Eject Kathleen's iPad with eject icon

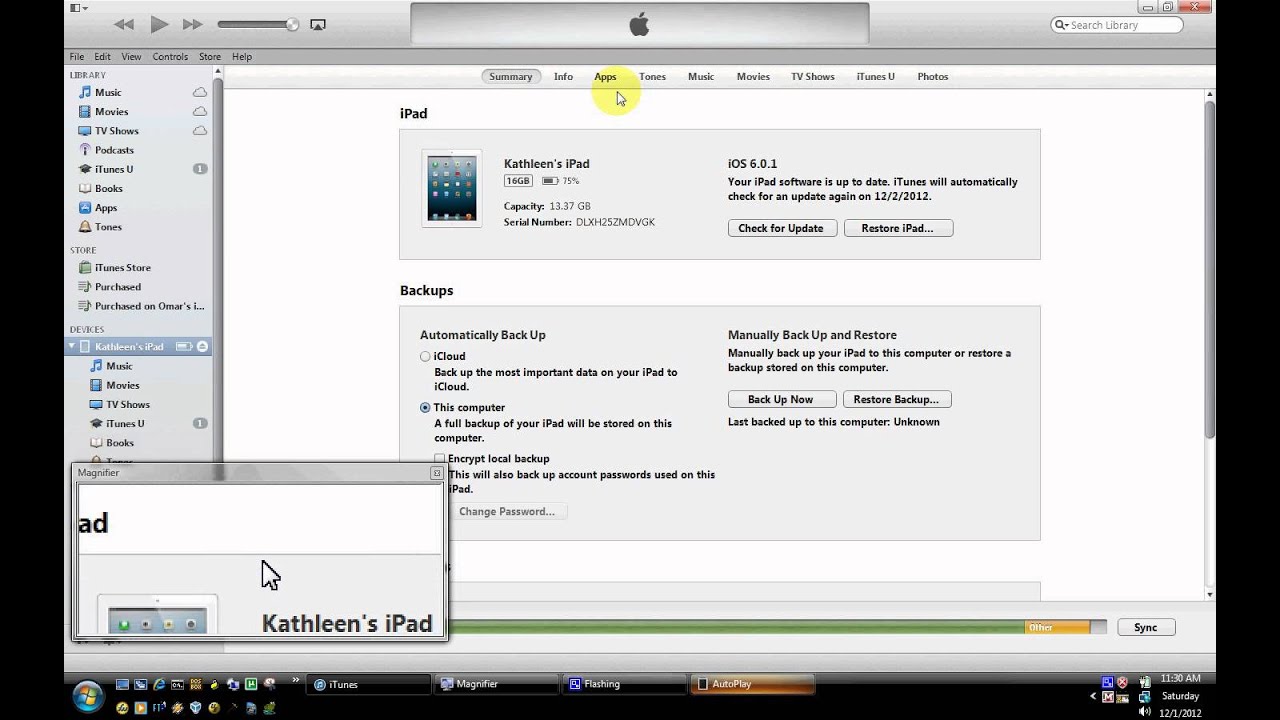pyautogui.click(x=202, y=346)
